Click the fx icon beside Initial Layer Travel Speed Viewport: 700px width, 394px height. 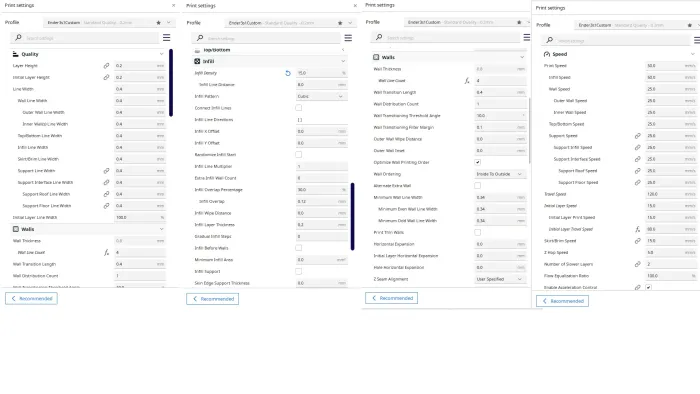click(x=638, y=229)
